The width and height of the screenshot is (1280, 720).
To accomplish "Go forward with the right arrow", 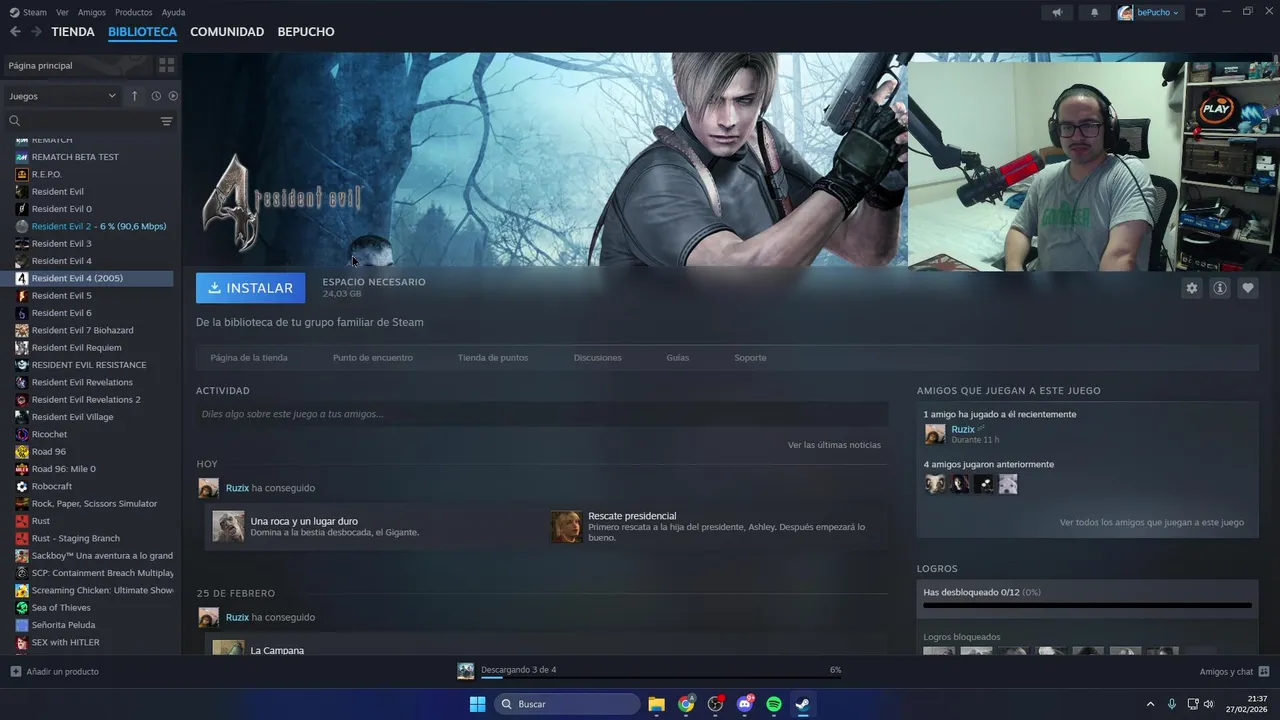I will coord(36,32).
